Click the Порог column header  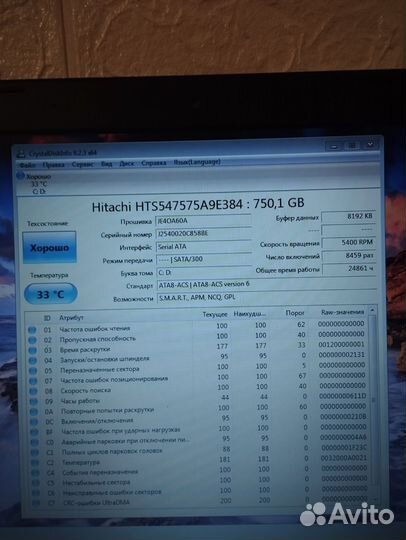tap(295, 313)
